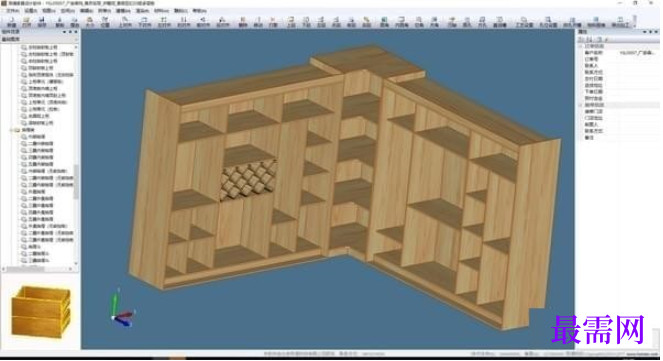The image size is (663, 361).
Task: Open the 帮助 (Help) menu
Action: coord(200,11)
